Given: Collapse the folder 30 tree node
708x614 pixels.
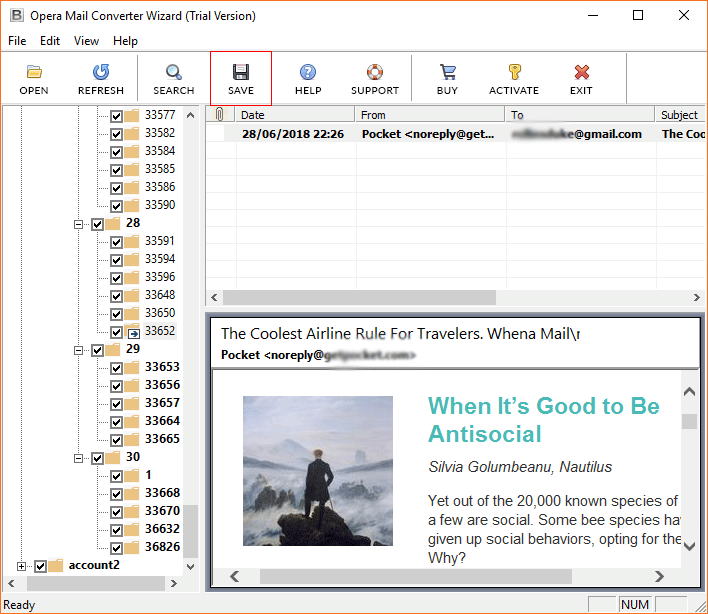Looking at the screenshot, I should point(79,459).
